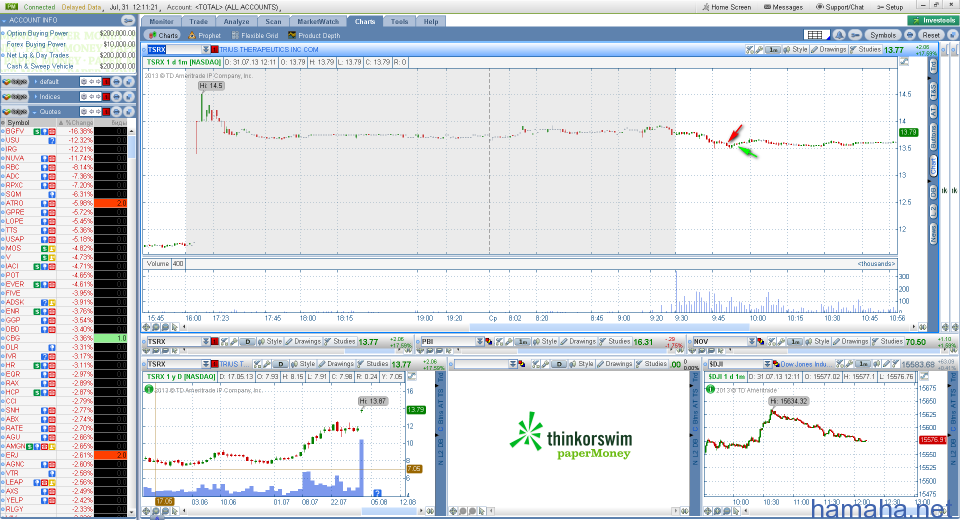This screenshot has height=520, width=960.
Task: Click the Account Info link icon
Action: tap(128, 20)
